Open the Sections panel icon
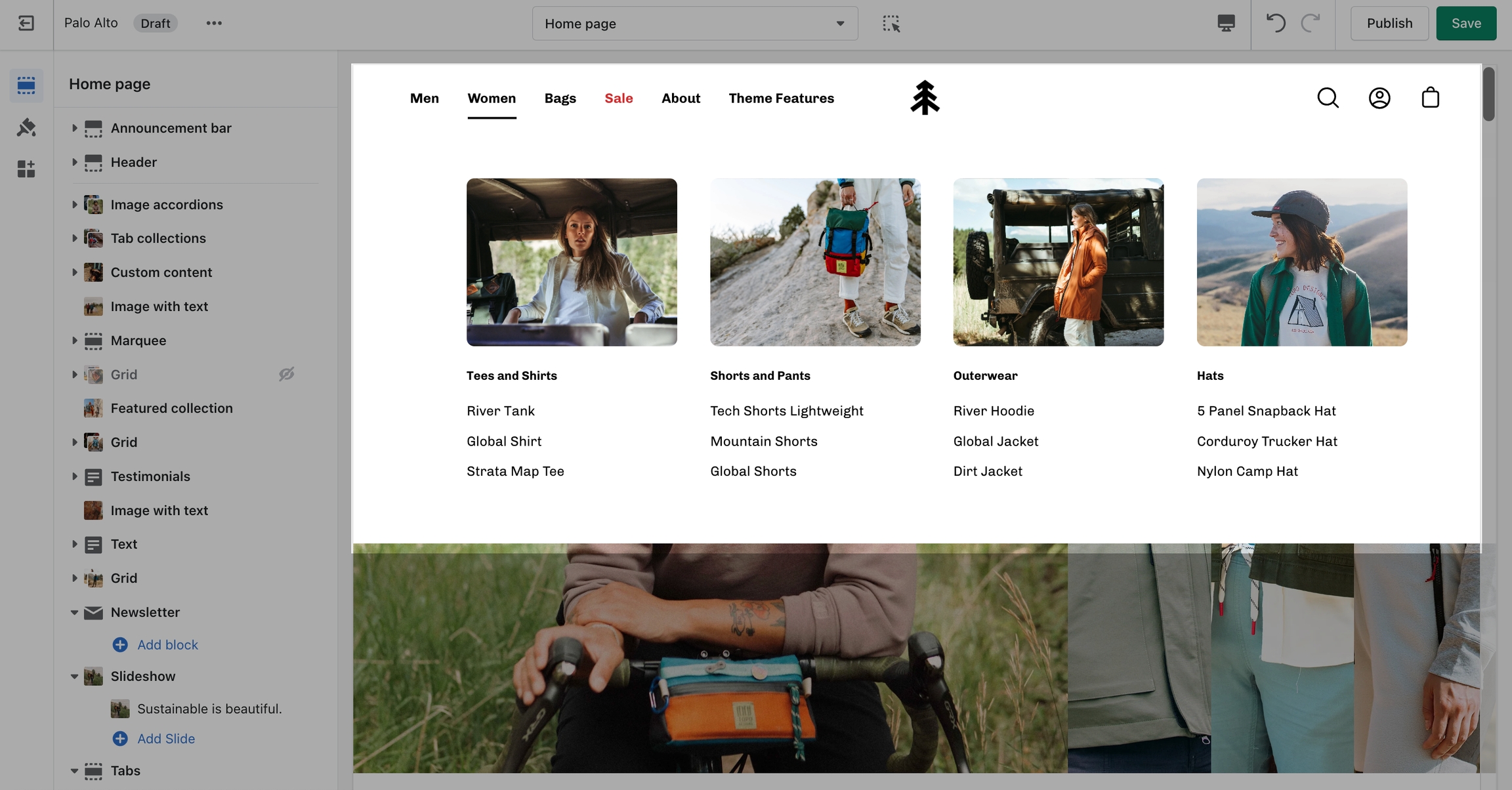Image resolution: width=1512 pixels, height=790 pixels. point(26,85)
